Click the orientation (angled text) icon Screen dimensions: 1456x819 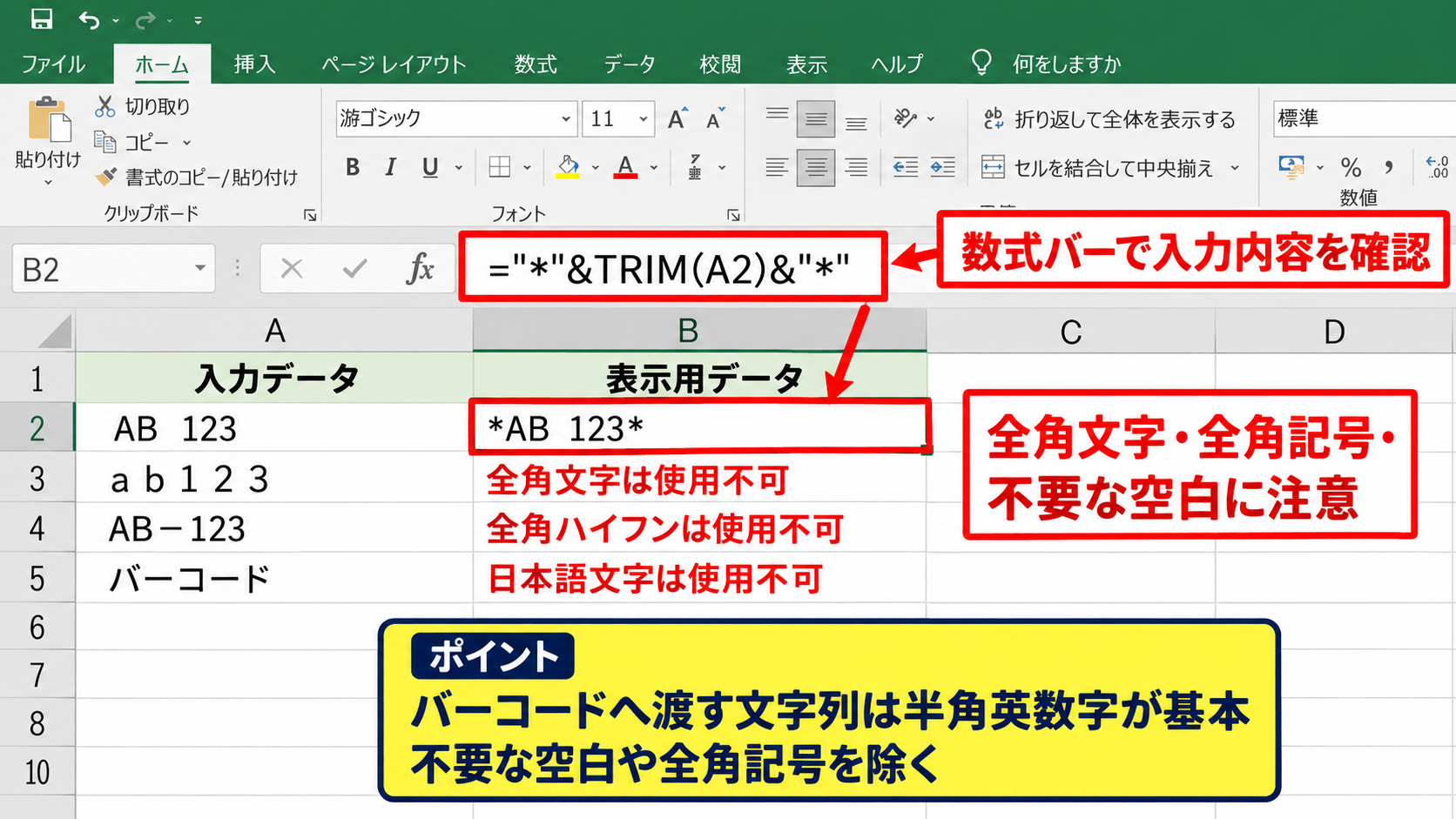906,118
